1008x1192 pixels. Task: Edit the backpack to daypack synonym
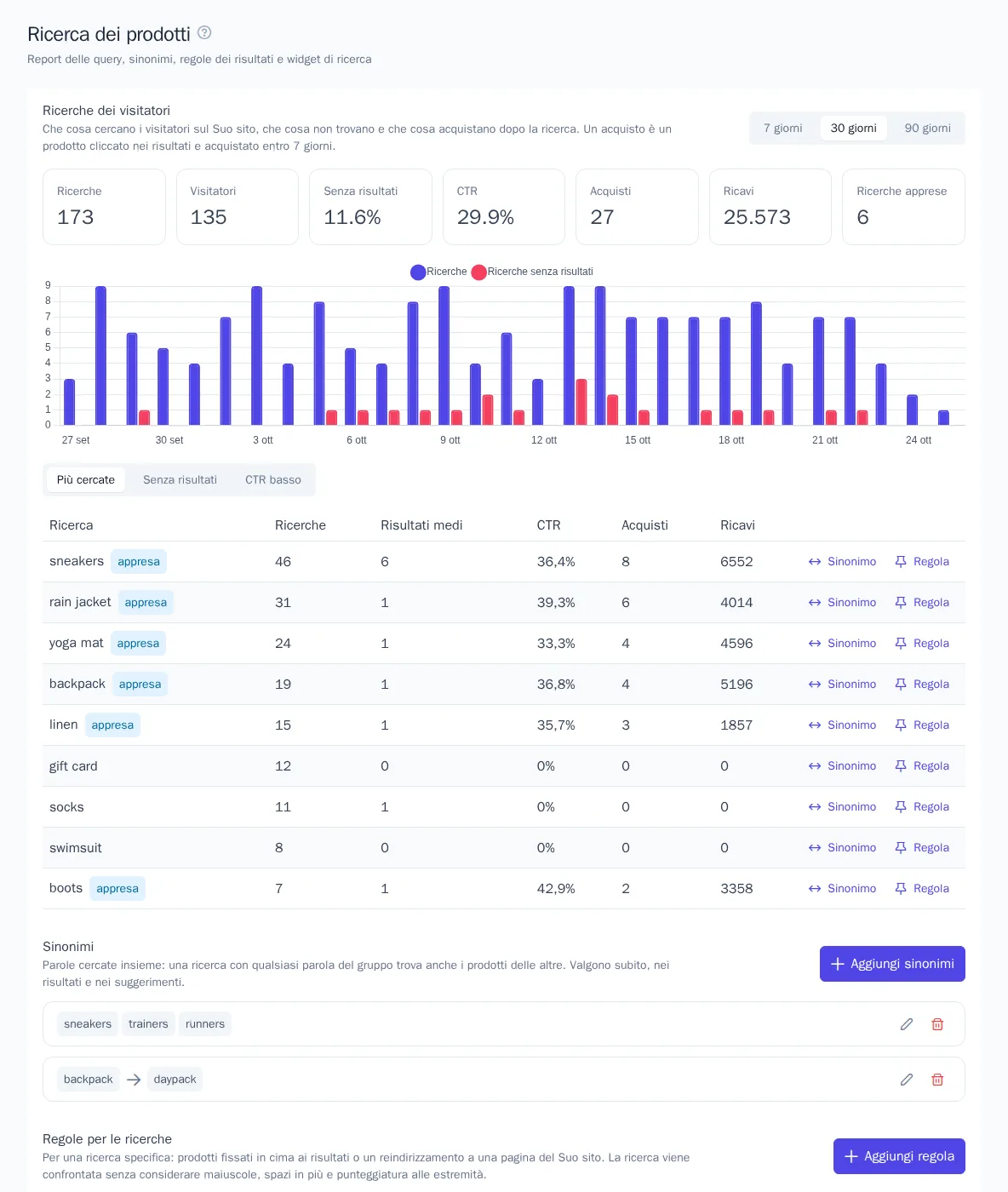(x=907, y=1080)
